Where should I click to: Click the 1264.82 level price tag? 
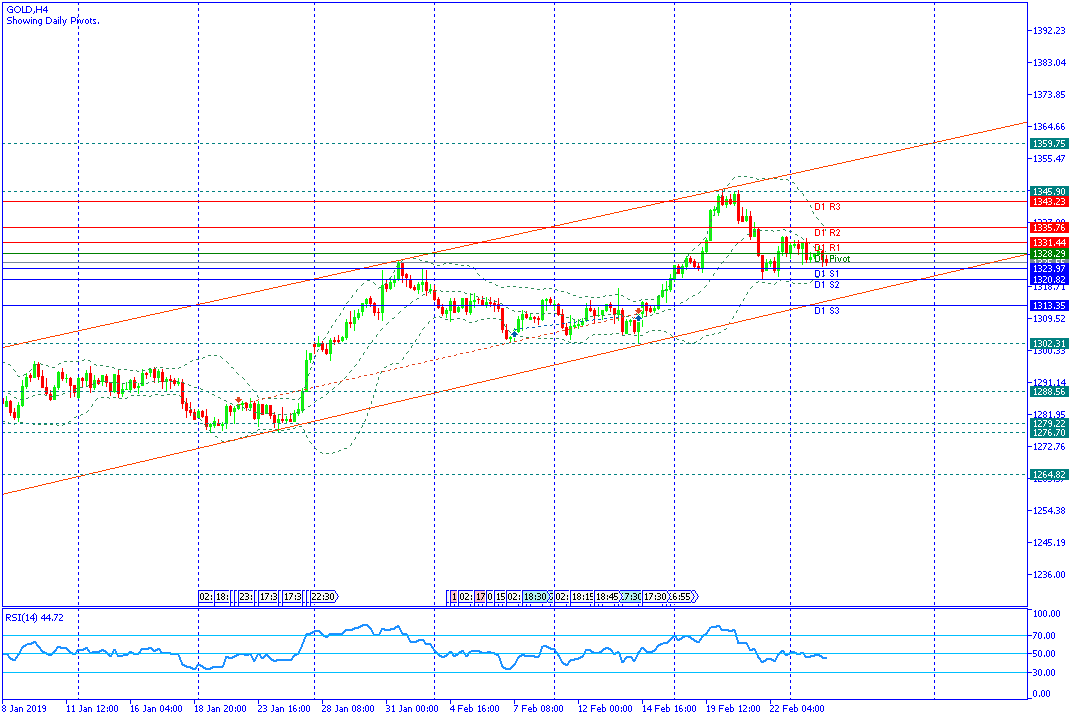pos(1049,475)
